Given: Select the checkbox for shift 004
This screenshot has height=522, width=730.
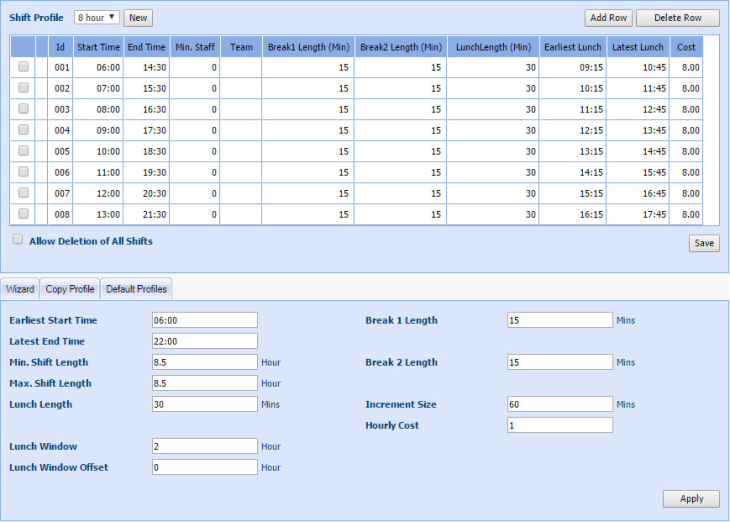Looking at the screenshot, I should [23, 130].
